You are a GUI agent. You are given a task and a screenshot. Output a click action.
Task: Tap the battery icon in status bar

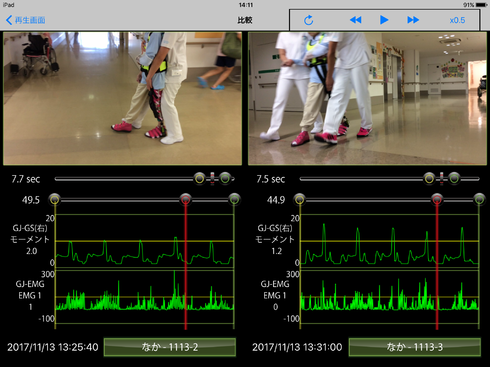[482, 5]
